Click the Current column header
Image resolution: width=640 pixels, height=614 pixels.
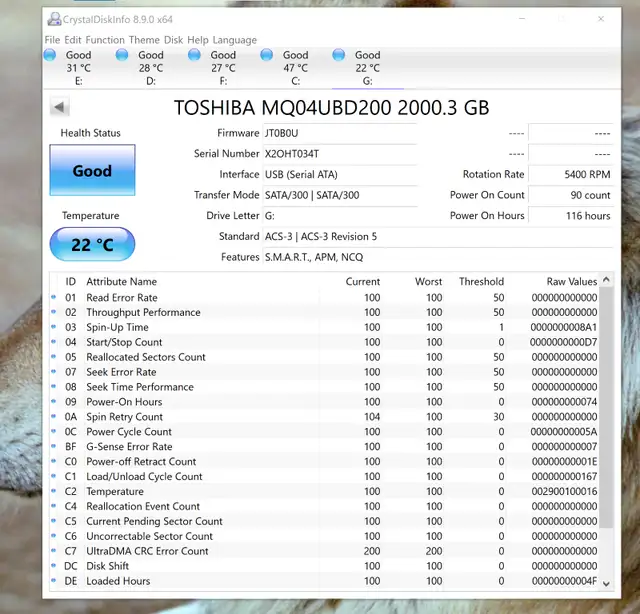pyautogui.click(x=362, y=282)
